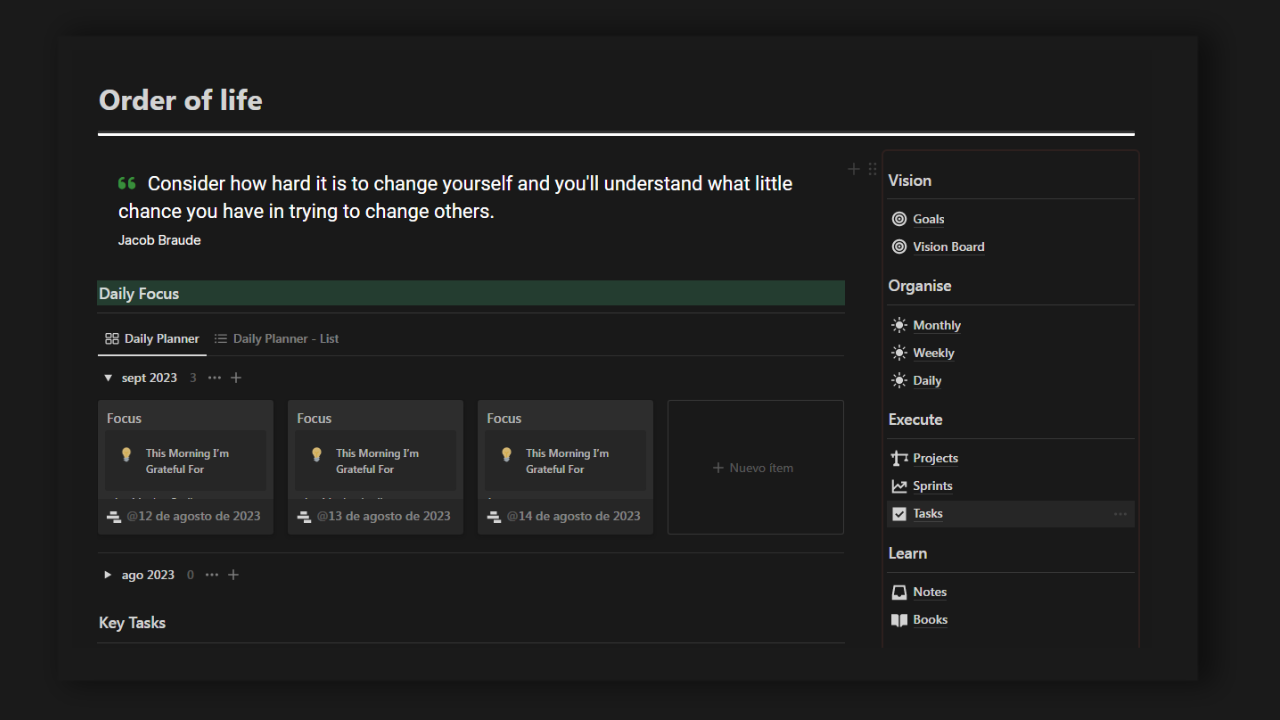Click the target icon beside Vision Board

pos(899,247)
